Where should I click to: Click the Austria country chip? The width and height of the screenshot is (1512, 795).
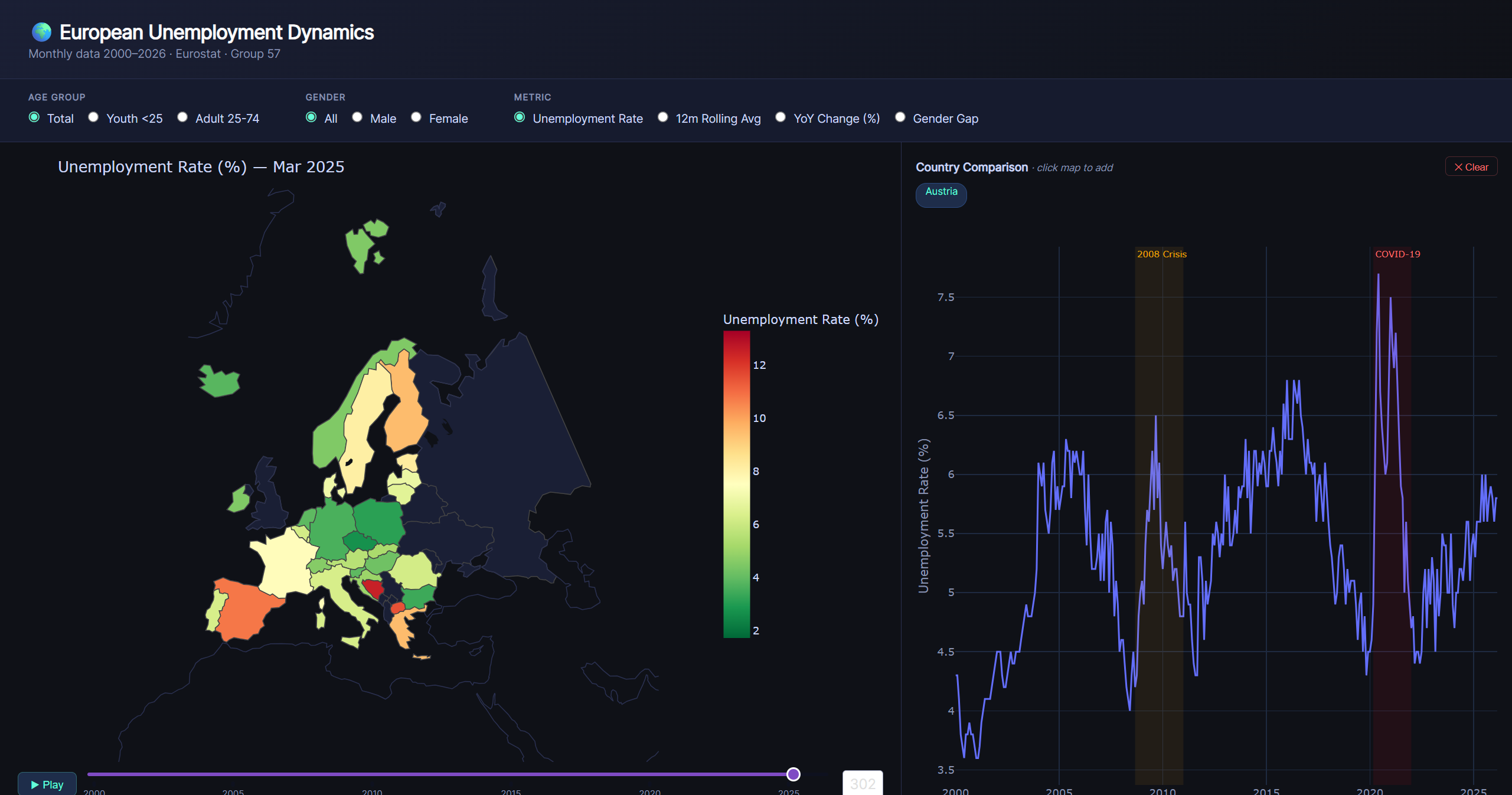pos(941,194)
